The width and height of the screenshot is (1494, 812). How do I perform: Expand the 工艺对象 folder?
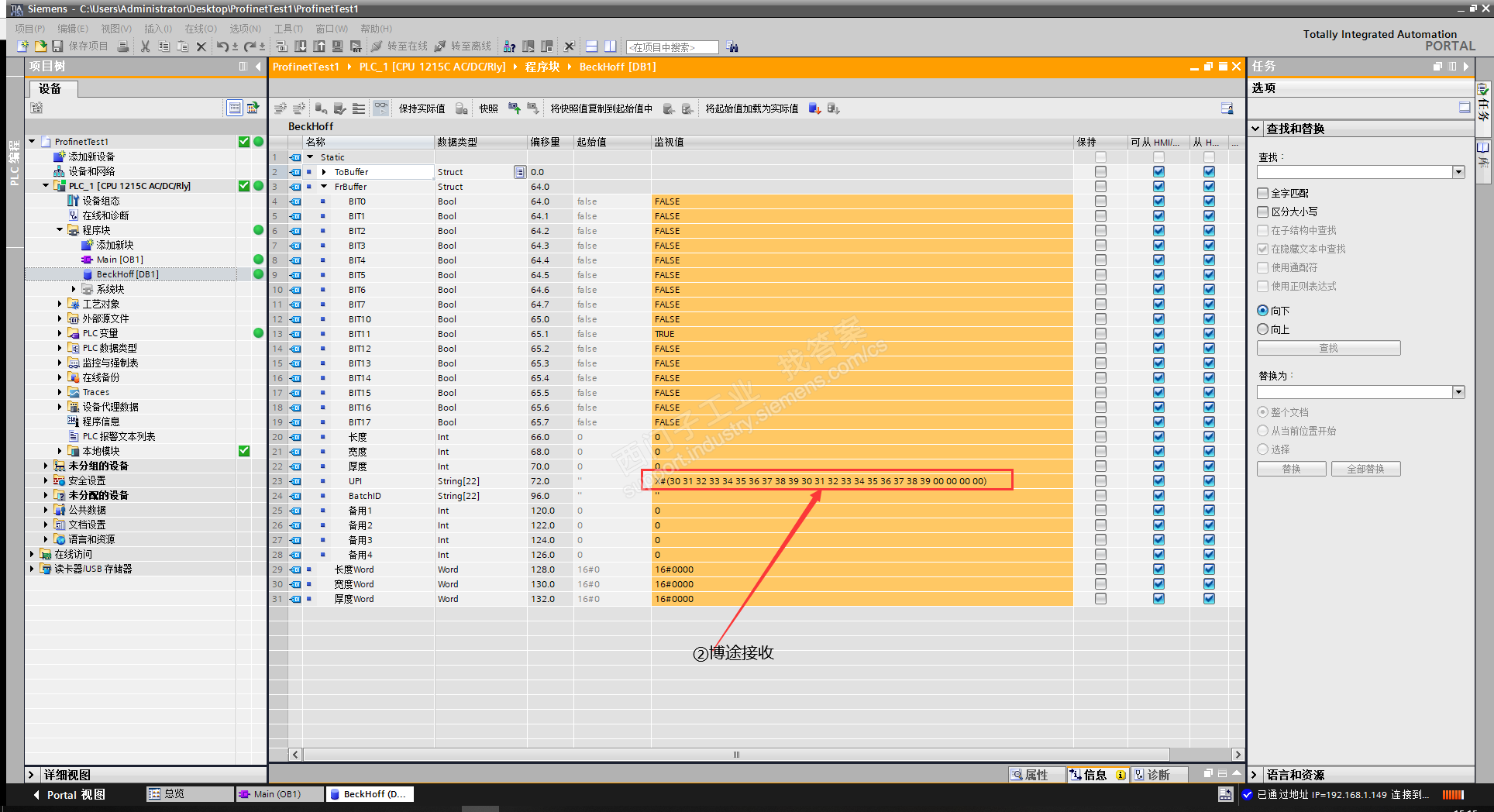[60, 304]
